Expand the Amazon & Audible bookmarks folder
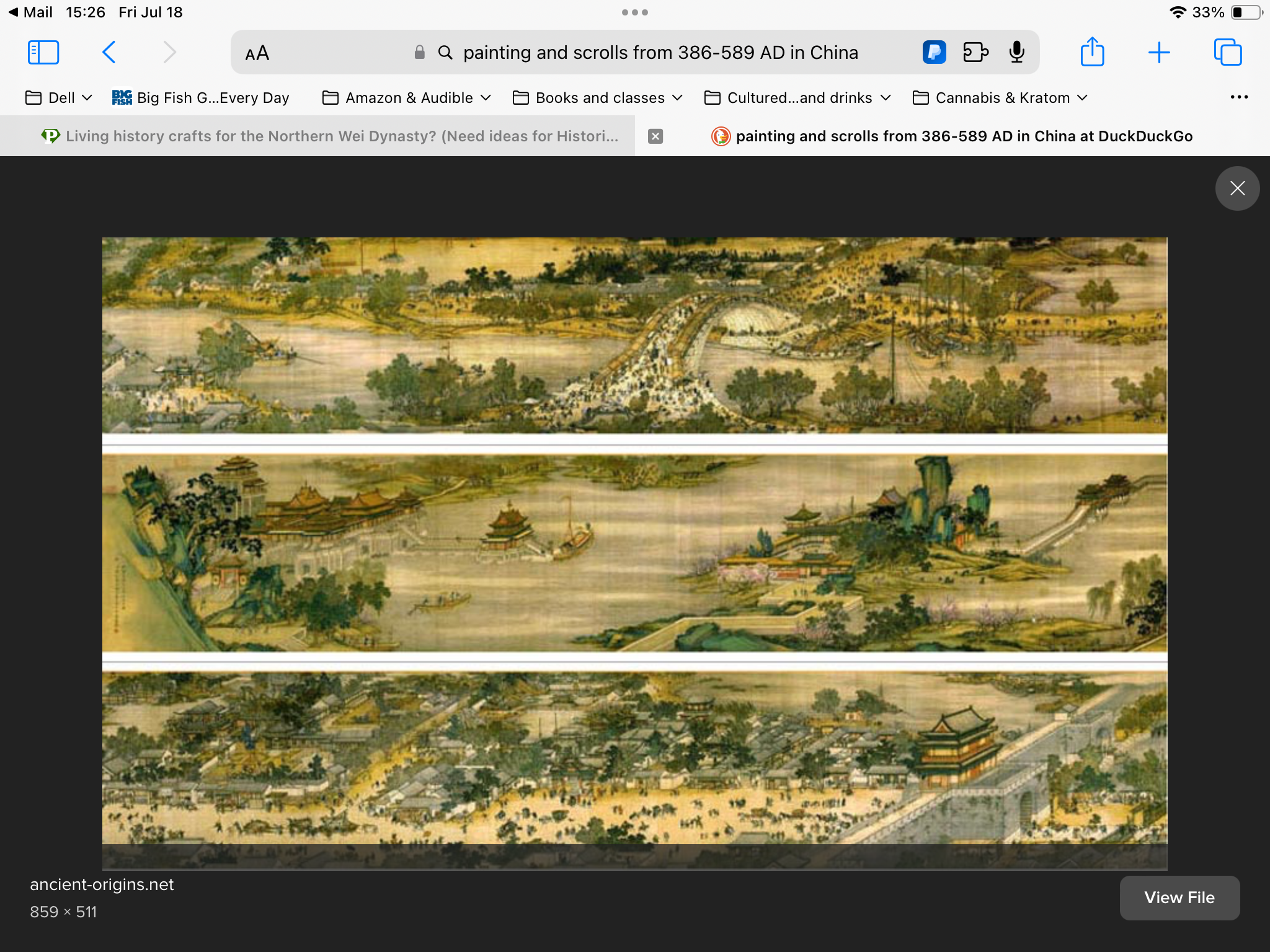This screenshot has height=952, width=1270. [407, 98]
